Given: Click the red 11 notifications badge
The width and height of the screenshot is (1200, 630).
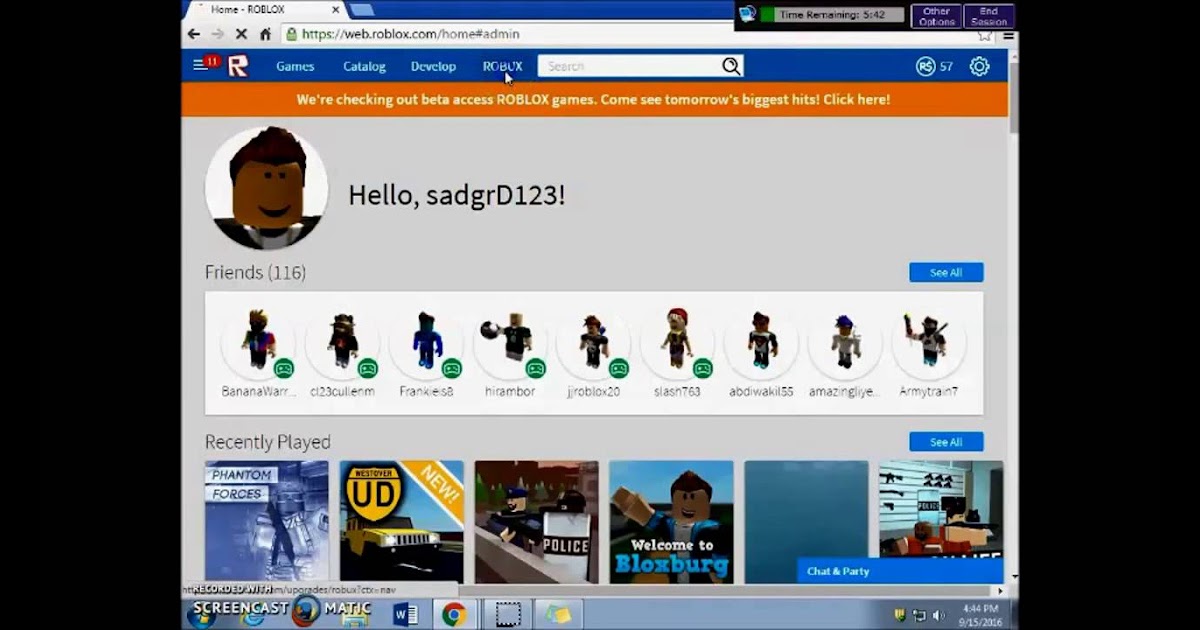Looking at the screenshot, I should (x=212, y=61).
